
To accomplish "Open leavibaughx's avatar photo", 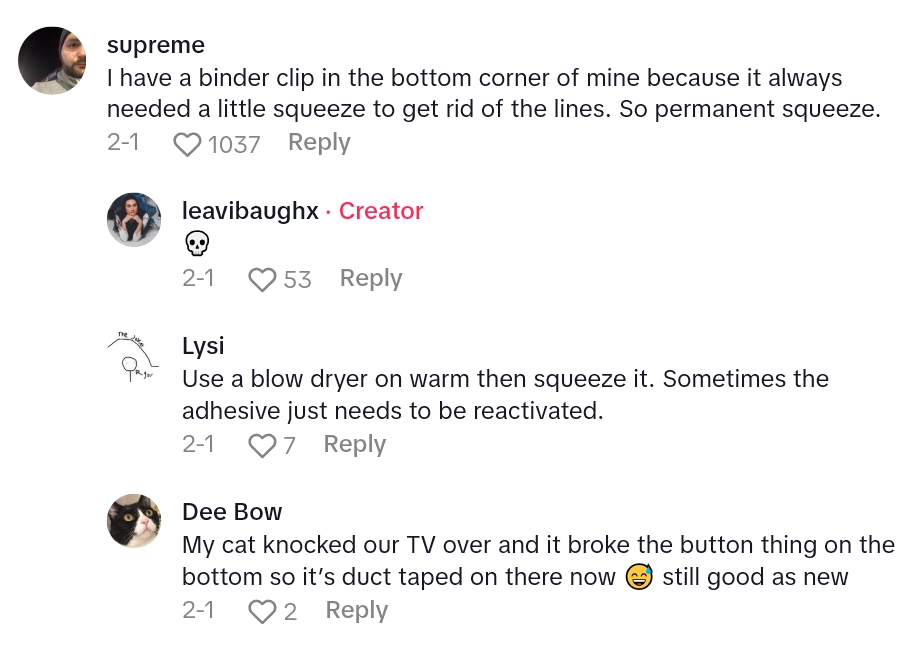I will coord(134,220).
